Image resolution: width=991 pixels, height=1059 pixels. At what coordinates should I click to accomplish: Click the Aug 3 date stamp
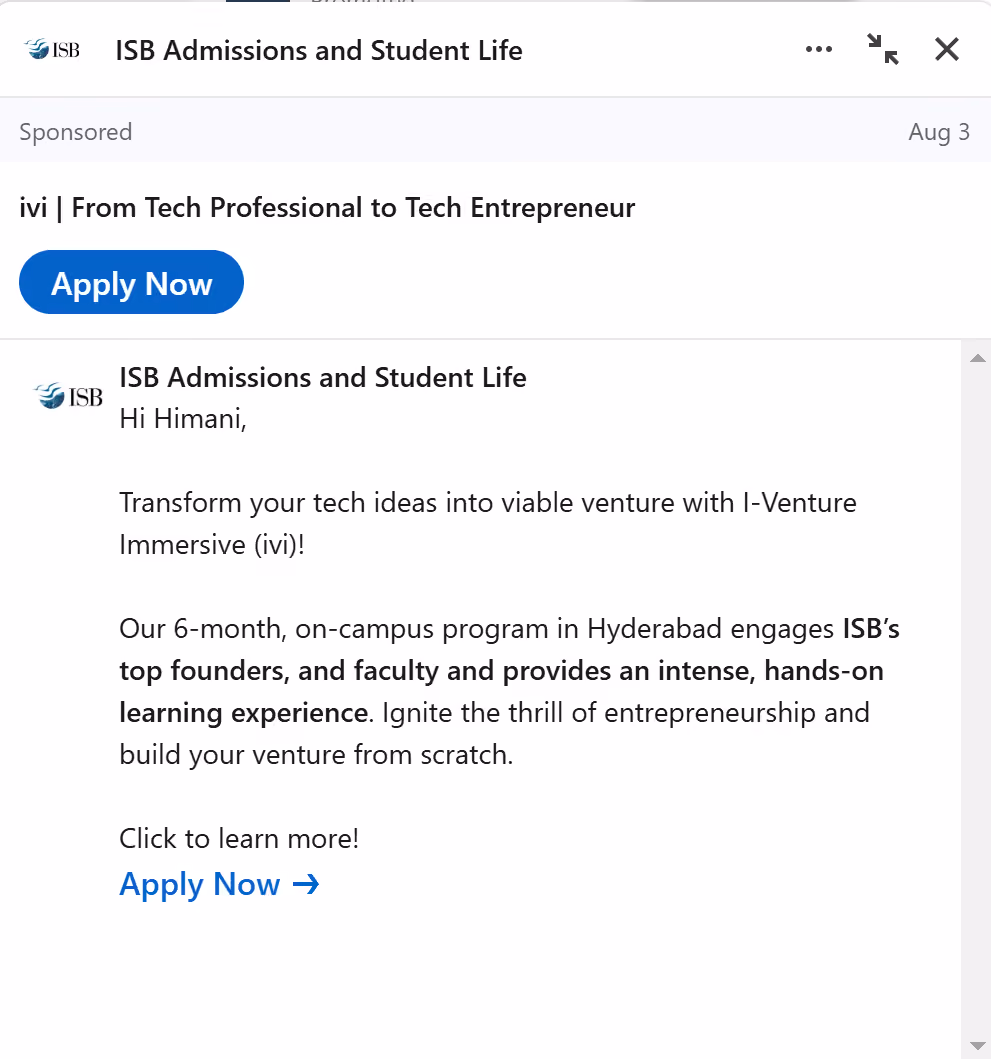click(939, 132)
